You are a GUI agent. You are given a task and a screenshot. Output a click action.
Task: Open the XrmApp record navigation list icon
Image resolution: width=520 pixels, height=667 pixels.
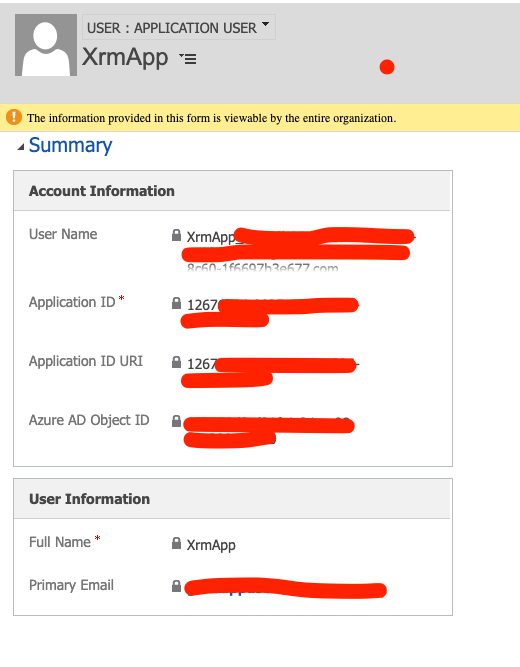[x=188, y=58]
